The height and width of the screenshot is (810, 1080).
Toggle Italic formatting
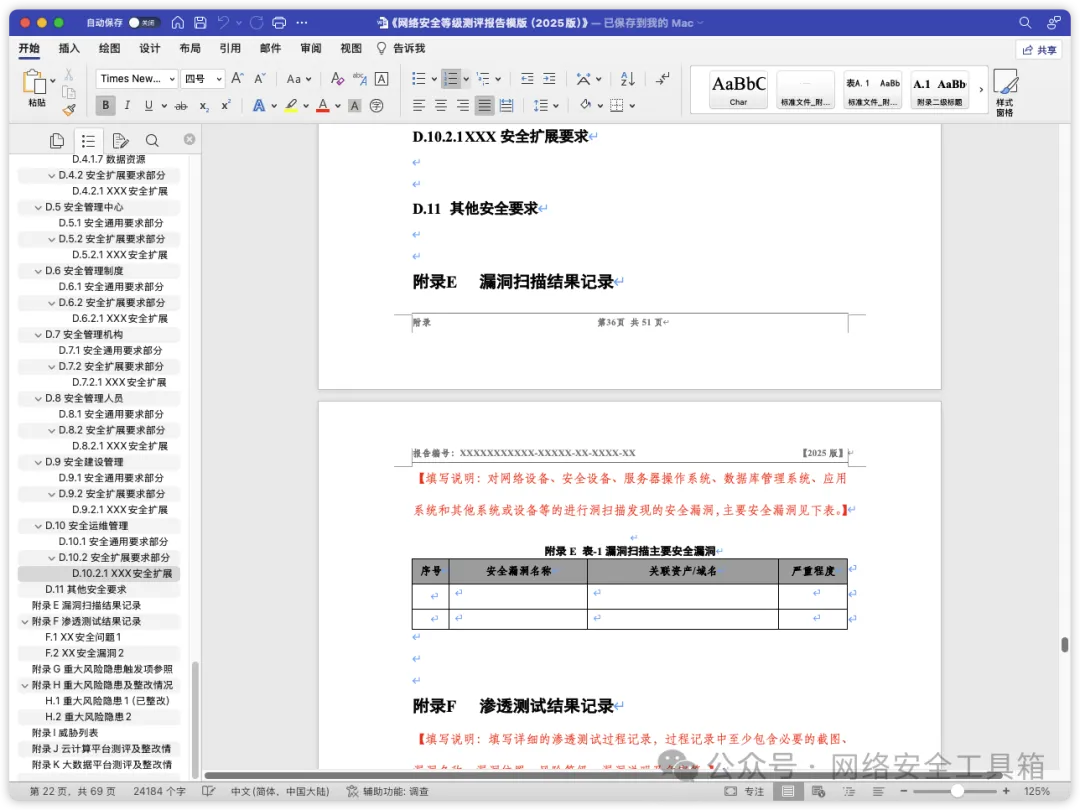point(127,105)
